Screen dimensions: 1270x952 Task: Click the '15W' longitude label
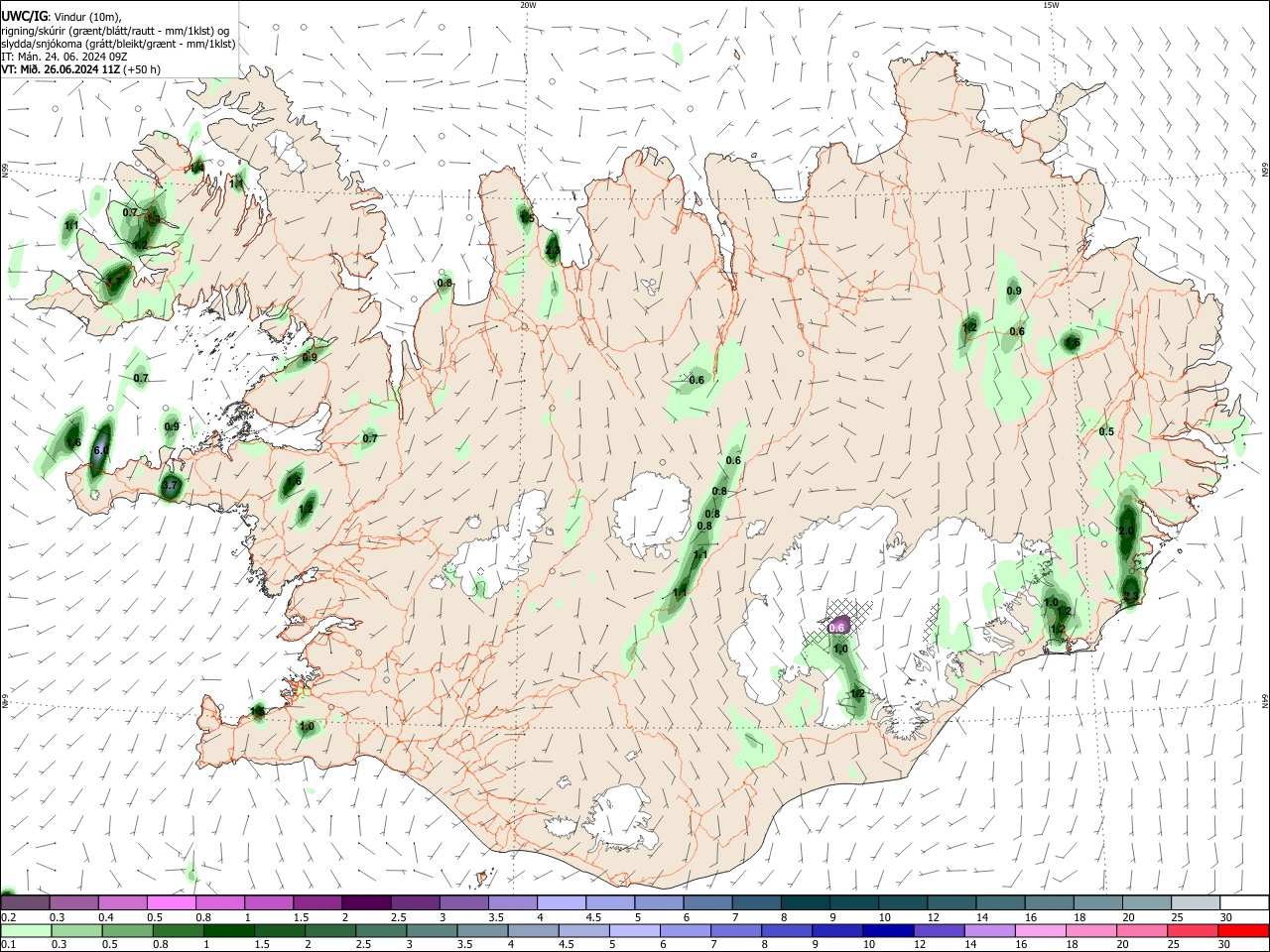pos(1051,5)
